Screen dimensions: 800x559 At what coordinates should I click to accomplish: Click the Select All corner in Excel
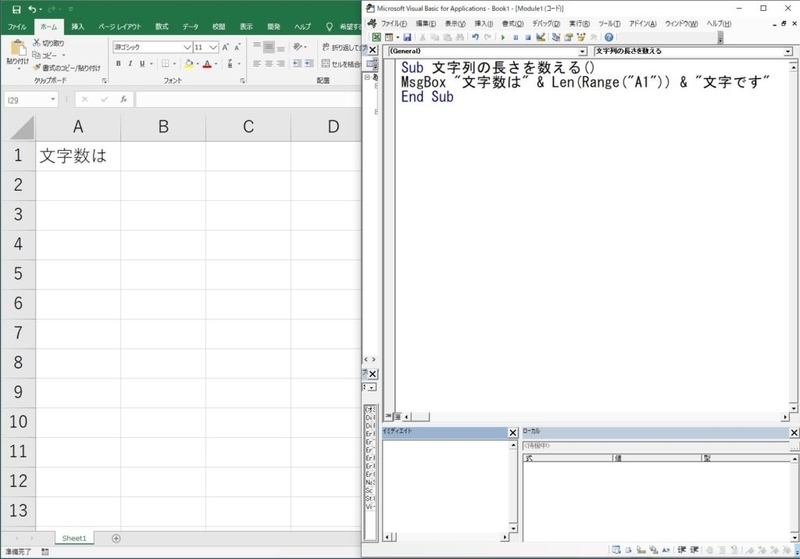click(22, 127)
